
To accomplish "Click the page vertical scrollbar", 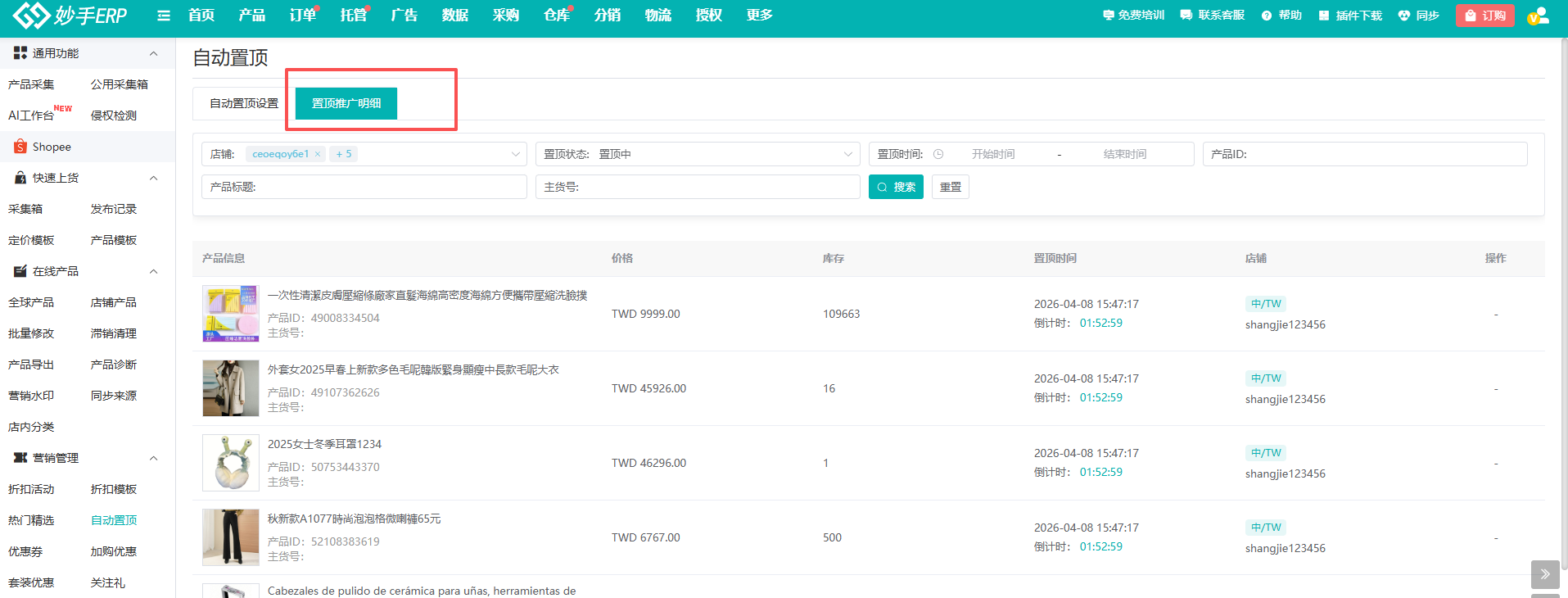I will (x=1564, y=303).
